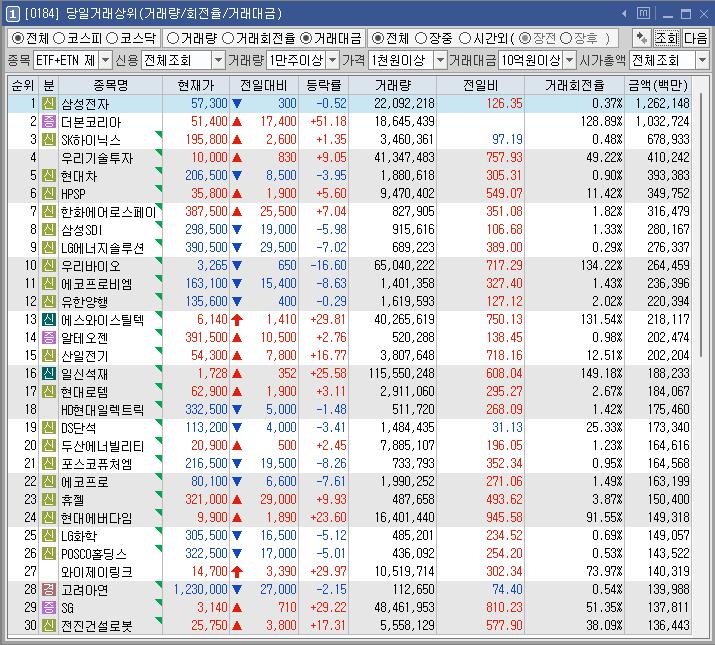This screenshot has height=645, width=715.
Task: Click the up arrow icon for 와이제이링크
Action: (x=237, y=572)
